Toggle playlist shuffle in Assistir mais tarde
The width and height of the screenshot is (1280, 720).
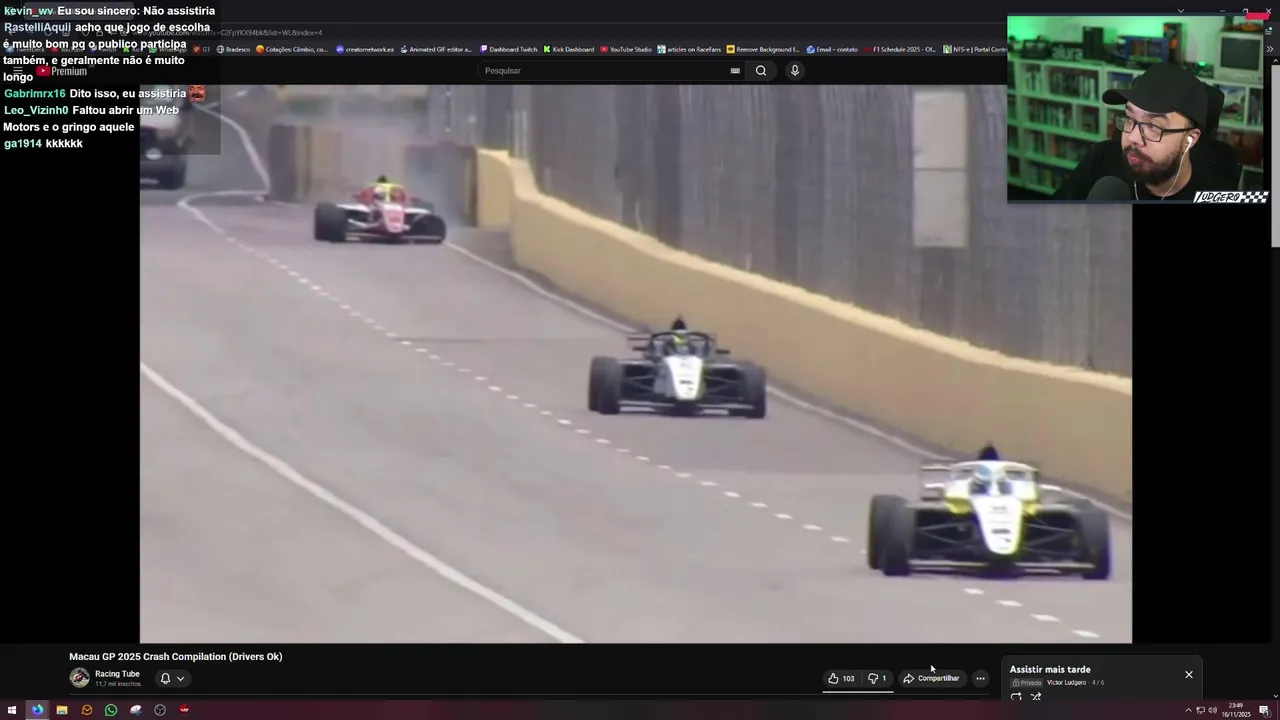point(1036,697)
